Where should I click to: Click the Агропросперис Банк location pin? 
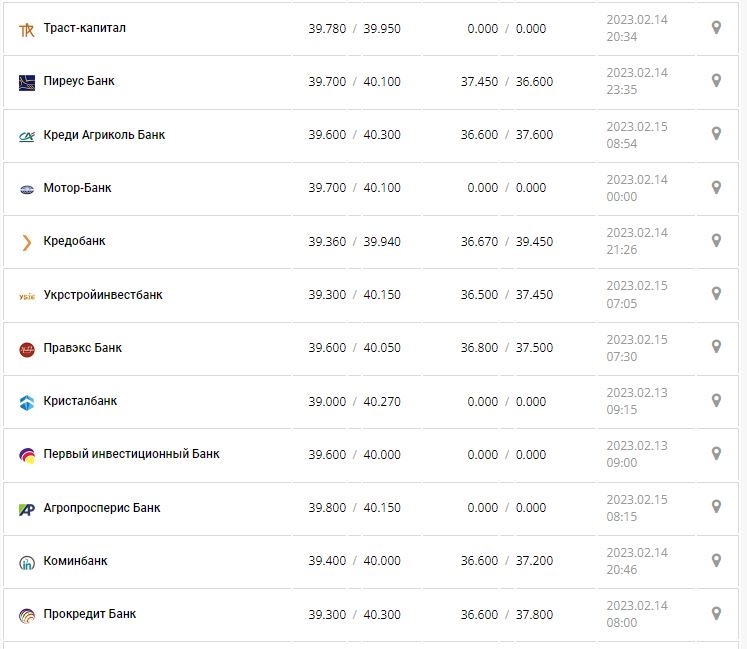[716, 507]
